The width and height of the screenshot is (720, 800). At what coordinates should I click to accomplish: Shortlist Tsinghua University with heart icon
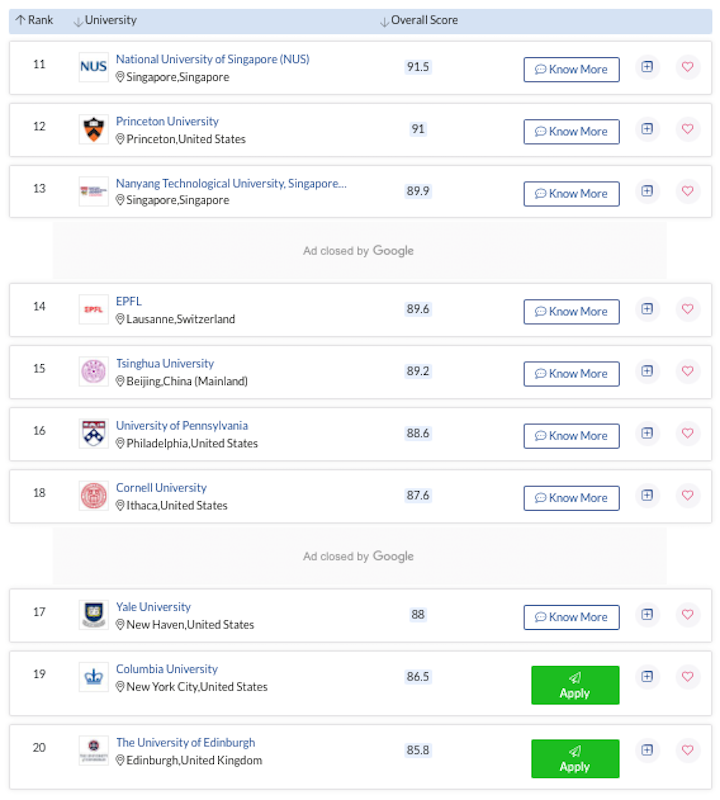tap(687, 371)
